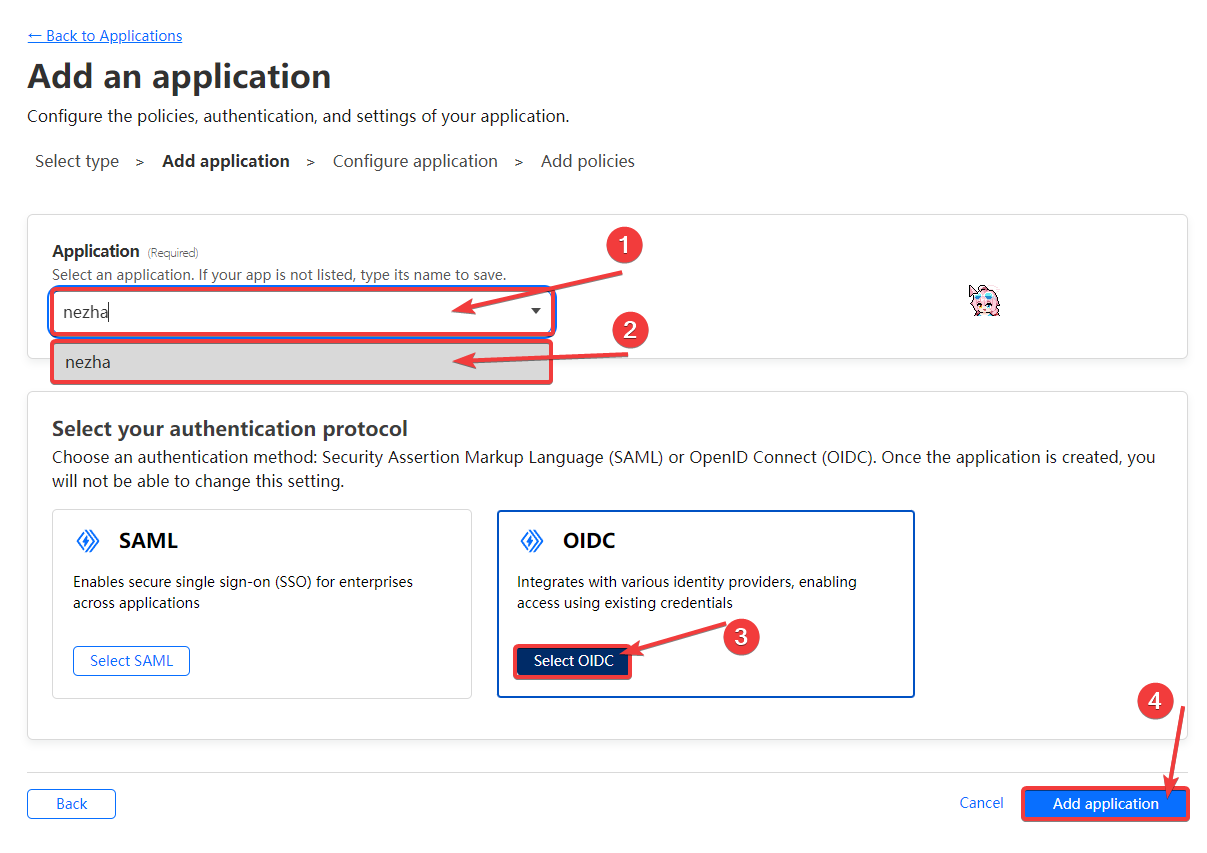Expand the Application dropdown arrow
Viewport: 1207px width, 853px height.
pyautogui.click(x=536, y=312)
